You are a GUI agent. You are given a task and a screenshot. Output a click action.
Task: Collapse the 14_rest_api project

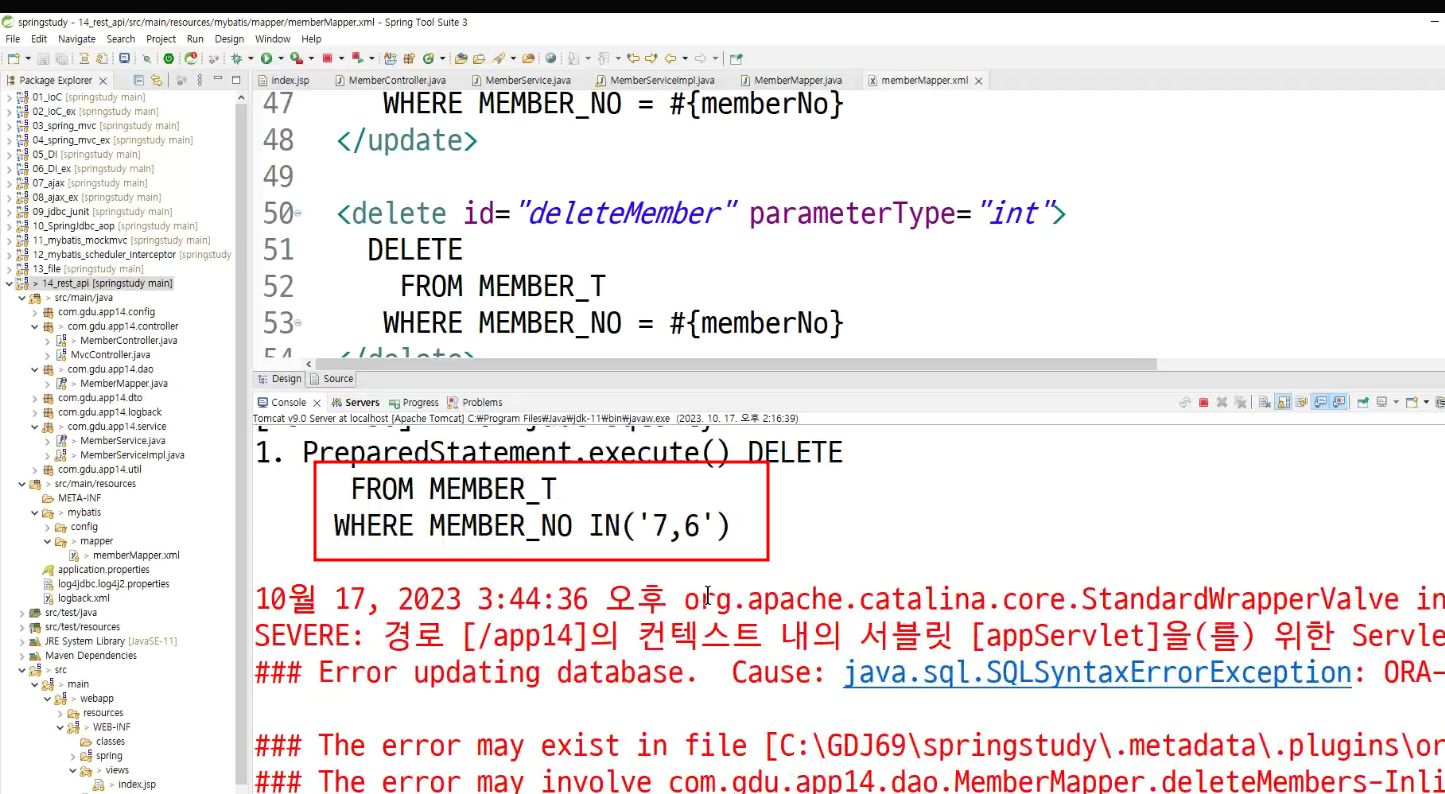10,284
